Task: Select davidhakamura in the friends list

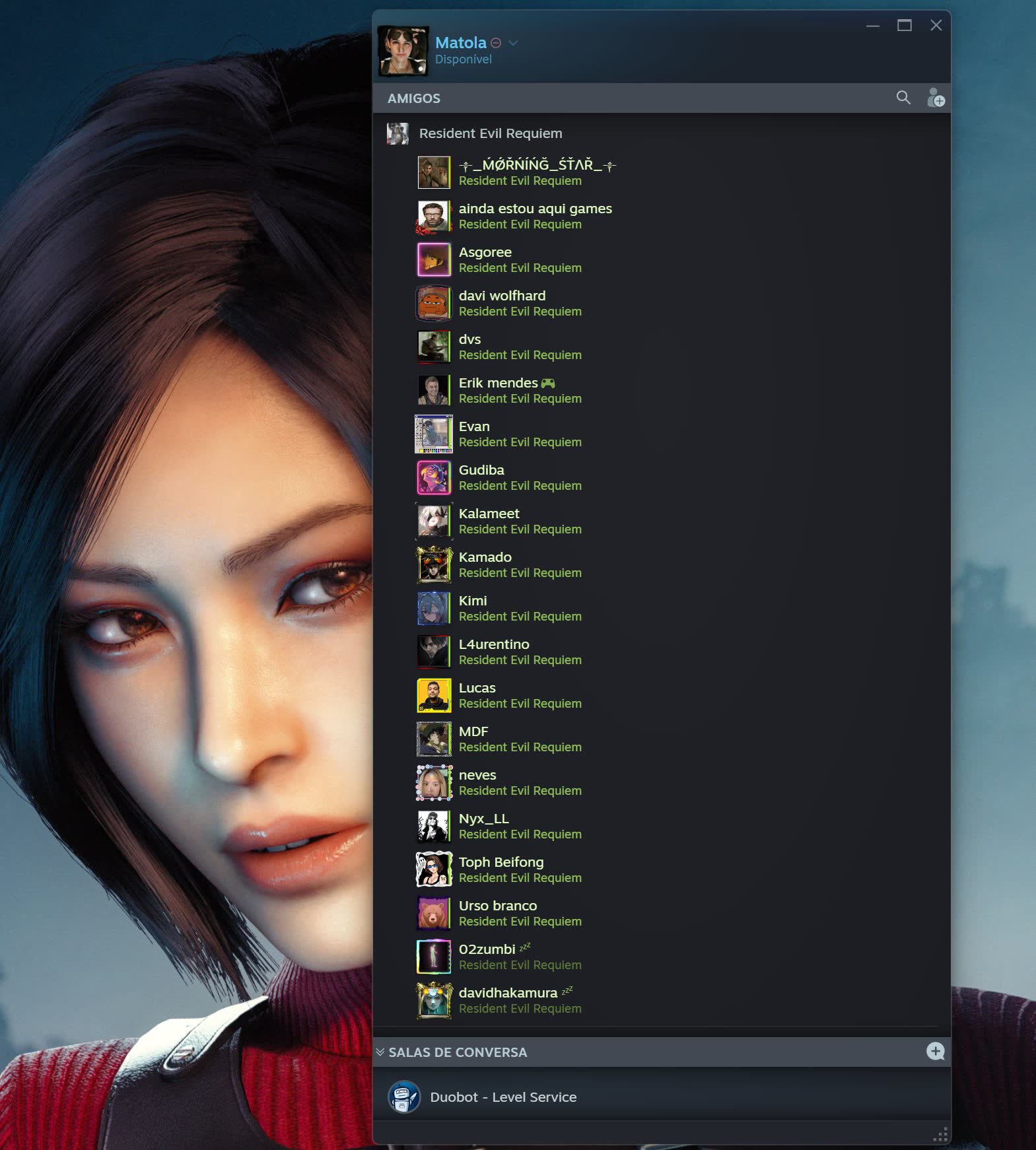Action: point(662,1000)
